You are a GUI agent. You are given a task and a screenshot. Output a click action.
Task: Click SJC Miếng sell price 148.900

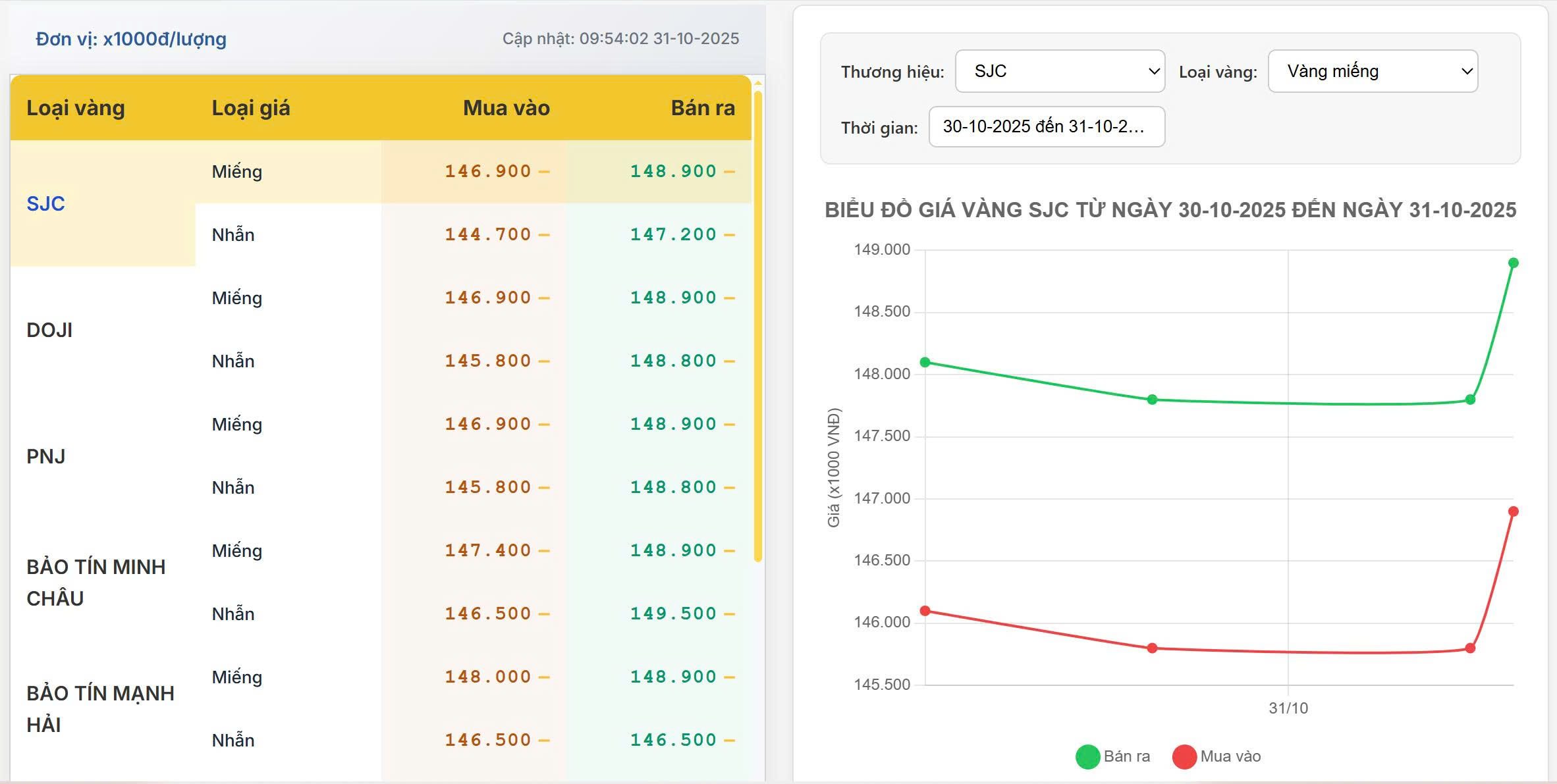click(672, 171)
